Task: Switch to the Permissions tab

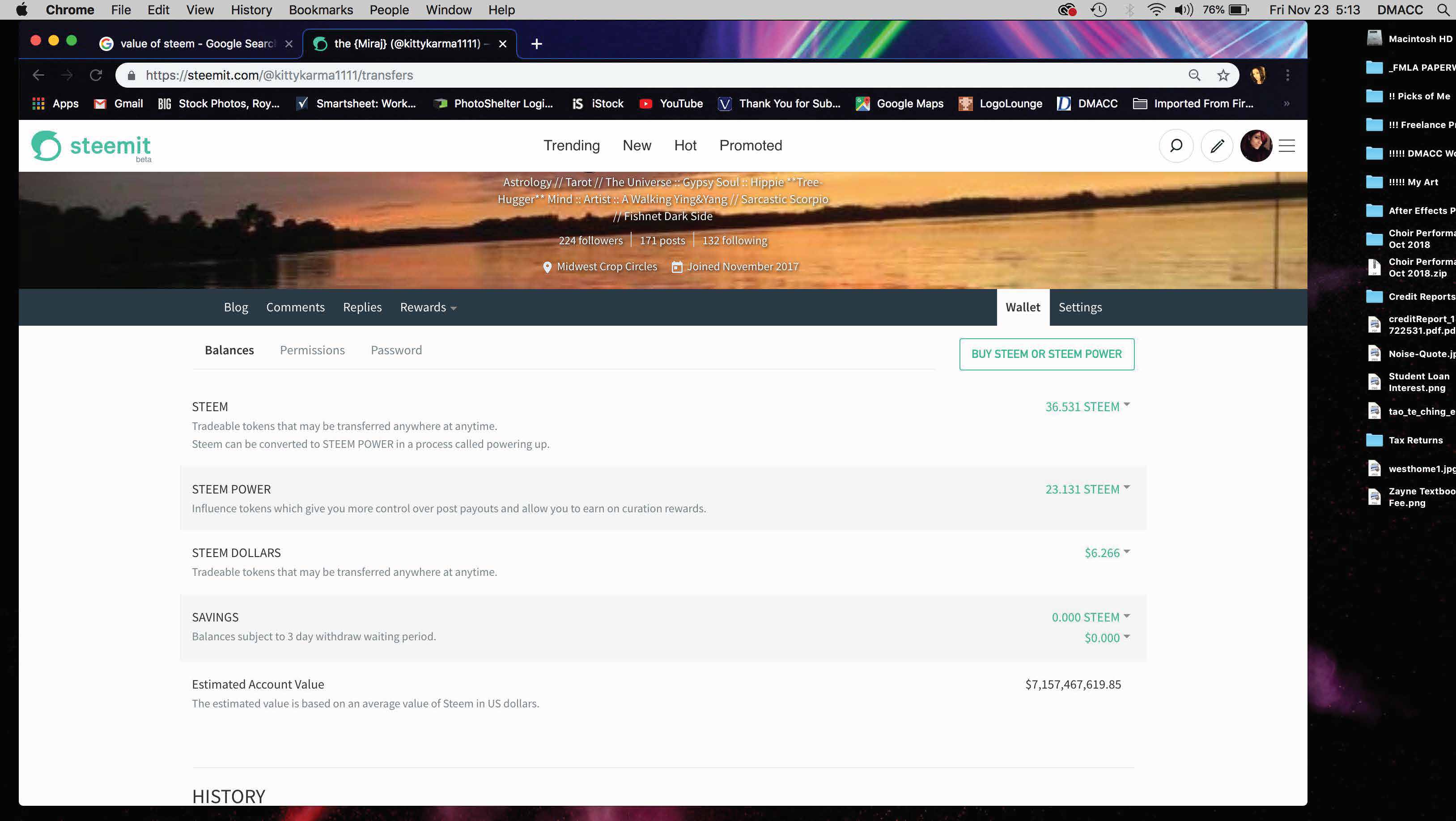Action: (x=312, y=349)
